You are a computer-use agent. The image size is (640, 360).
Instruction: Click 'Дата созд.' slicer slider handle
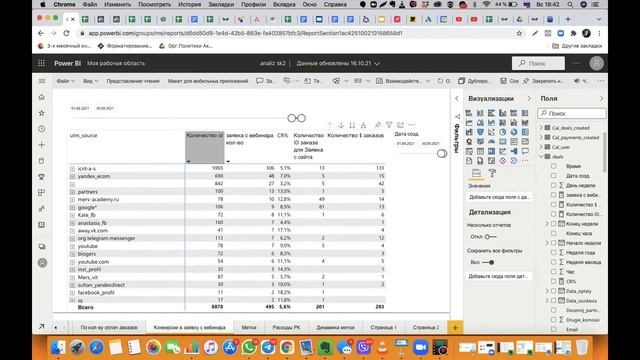click(442, 153)
